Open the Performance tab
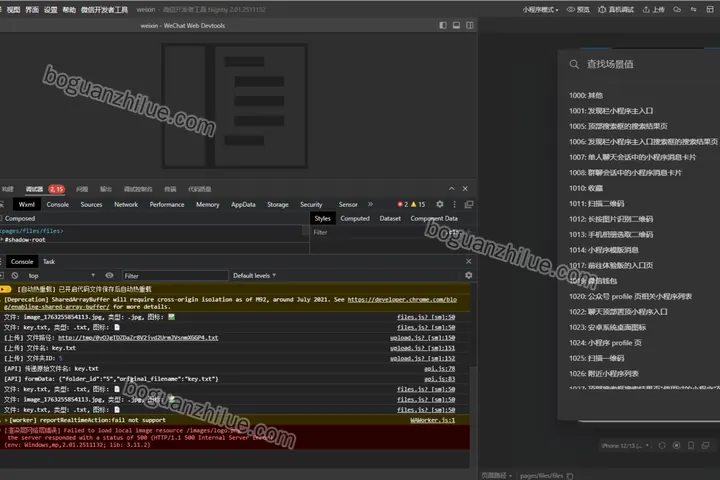The height and width of the screenshot is (480, 720). [167, 204]
